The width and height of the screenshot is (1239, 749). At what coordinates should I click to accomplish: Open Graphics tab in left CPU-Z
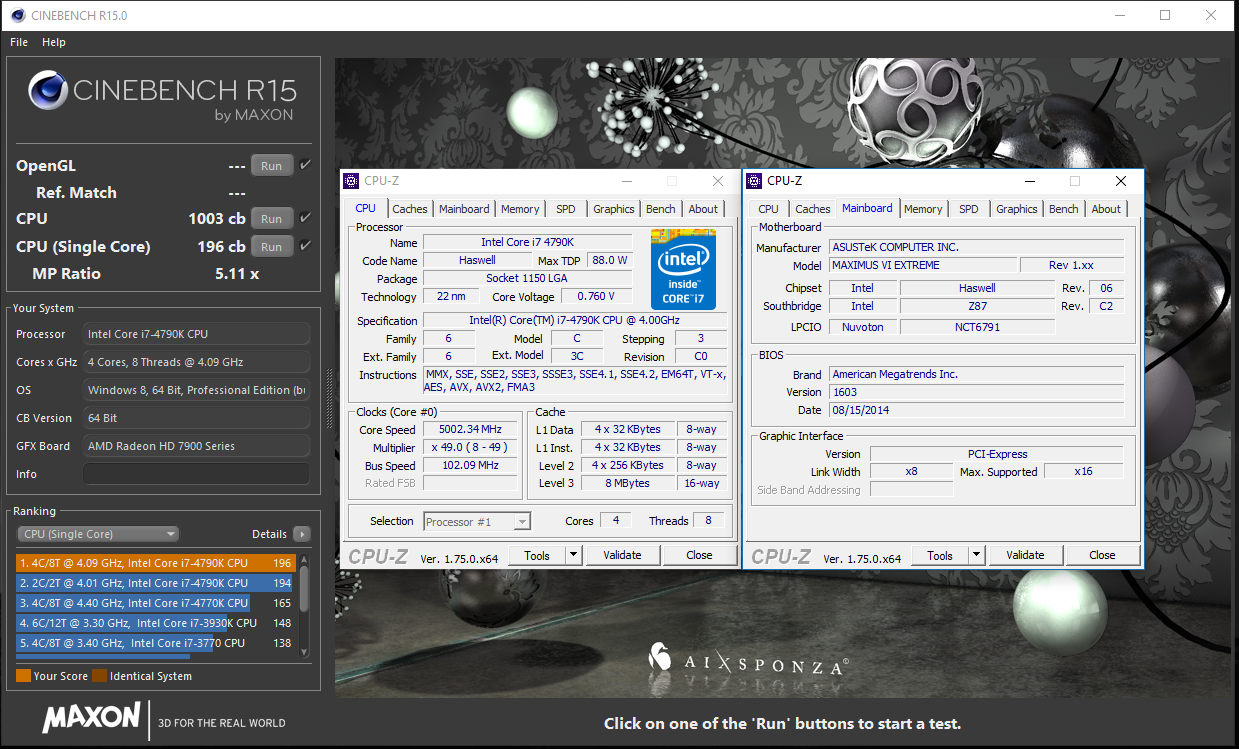tap(614, 209)
